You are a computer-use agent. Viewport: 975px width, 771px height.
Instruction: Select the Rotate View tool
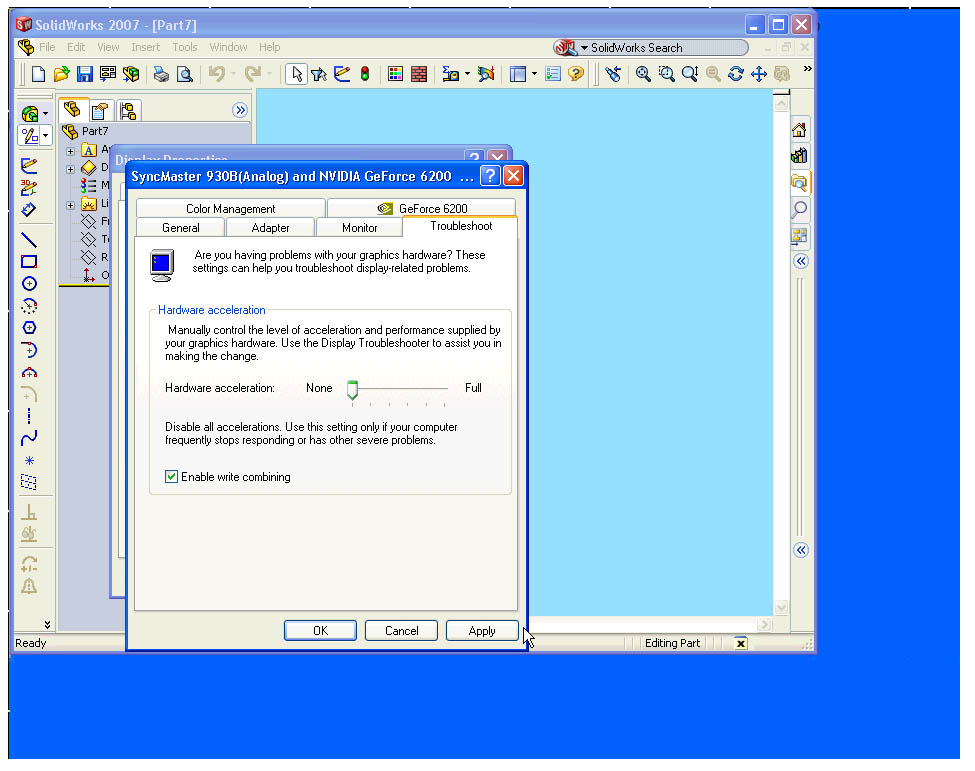(x=736, y=75)
